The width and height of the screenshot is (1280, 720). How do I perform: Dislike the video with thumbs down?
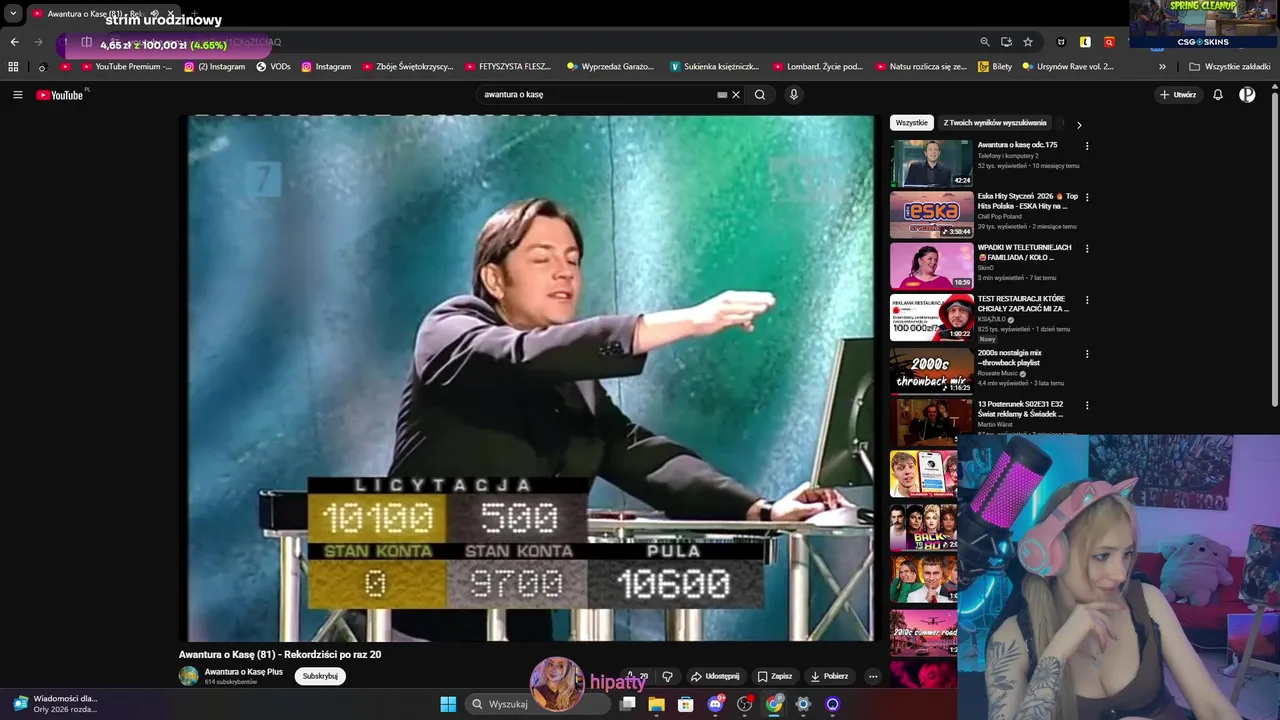[x=668, y=676]
